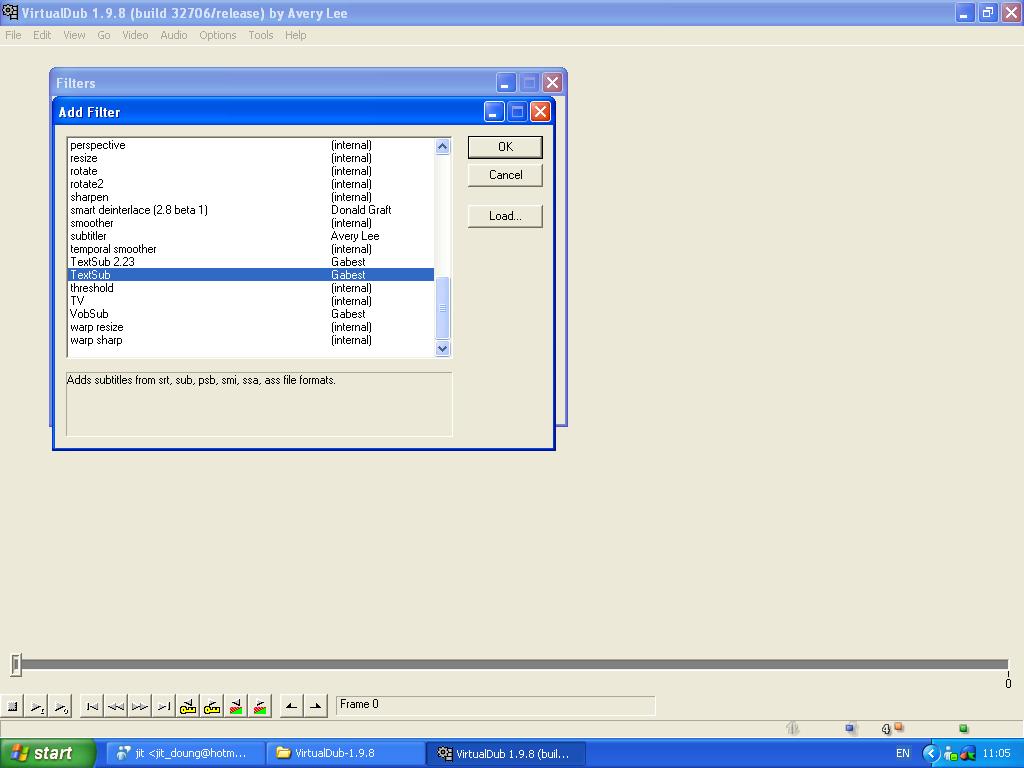Close the Add Filter dialog

click(540, 112)
